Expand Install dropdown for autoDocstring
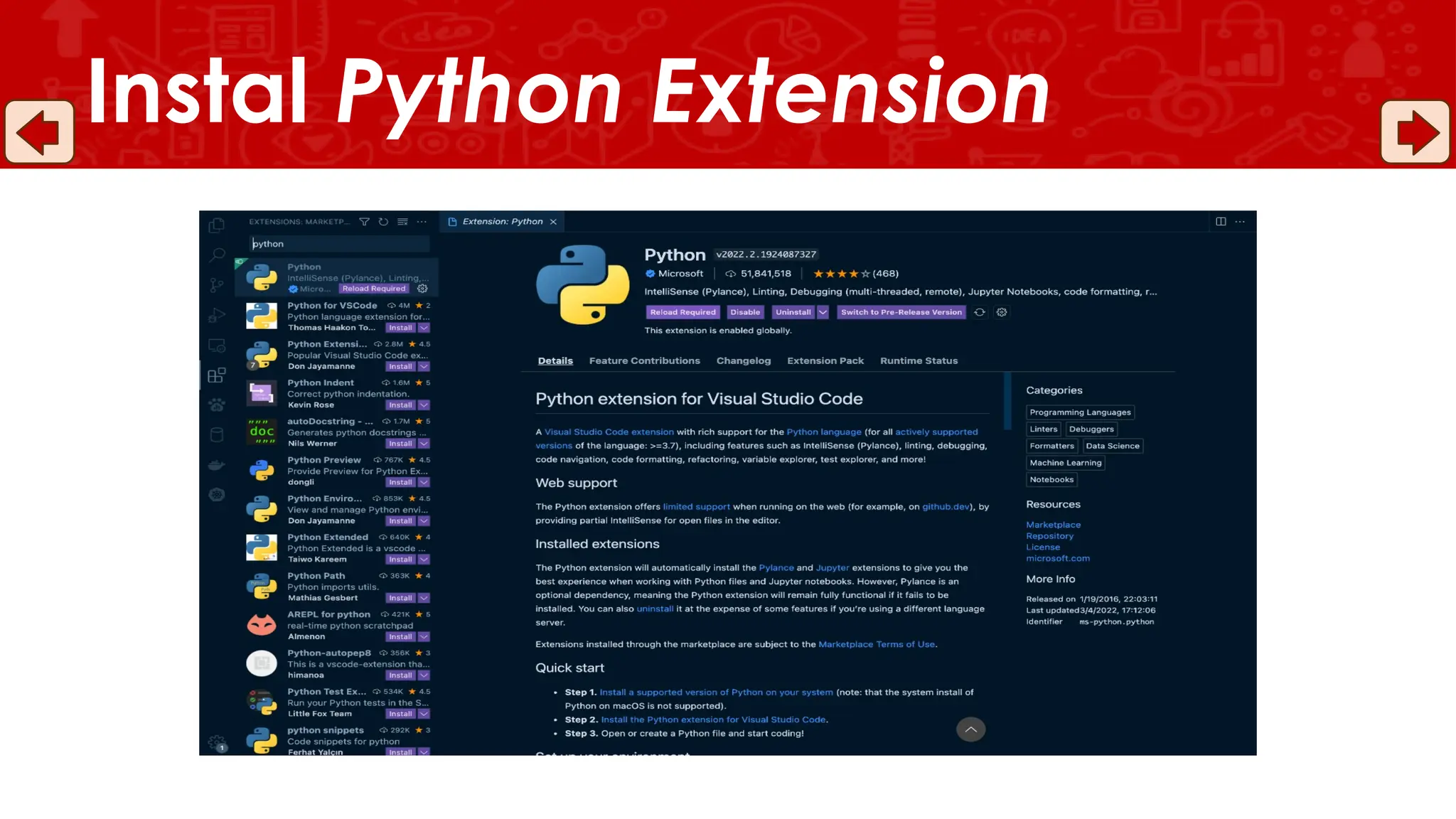Image resolution: width=1456 pixels, height=819 pixels. (424, 444)
